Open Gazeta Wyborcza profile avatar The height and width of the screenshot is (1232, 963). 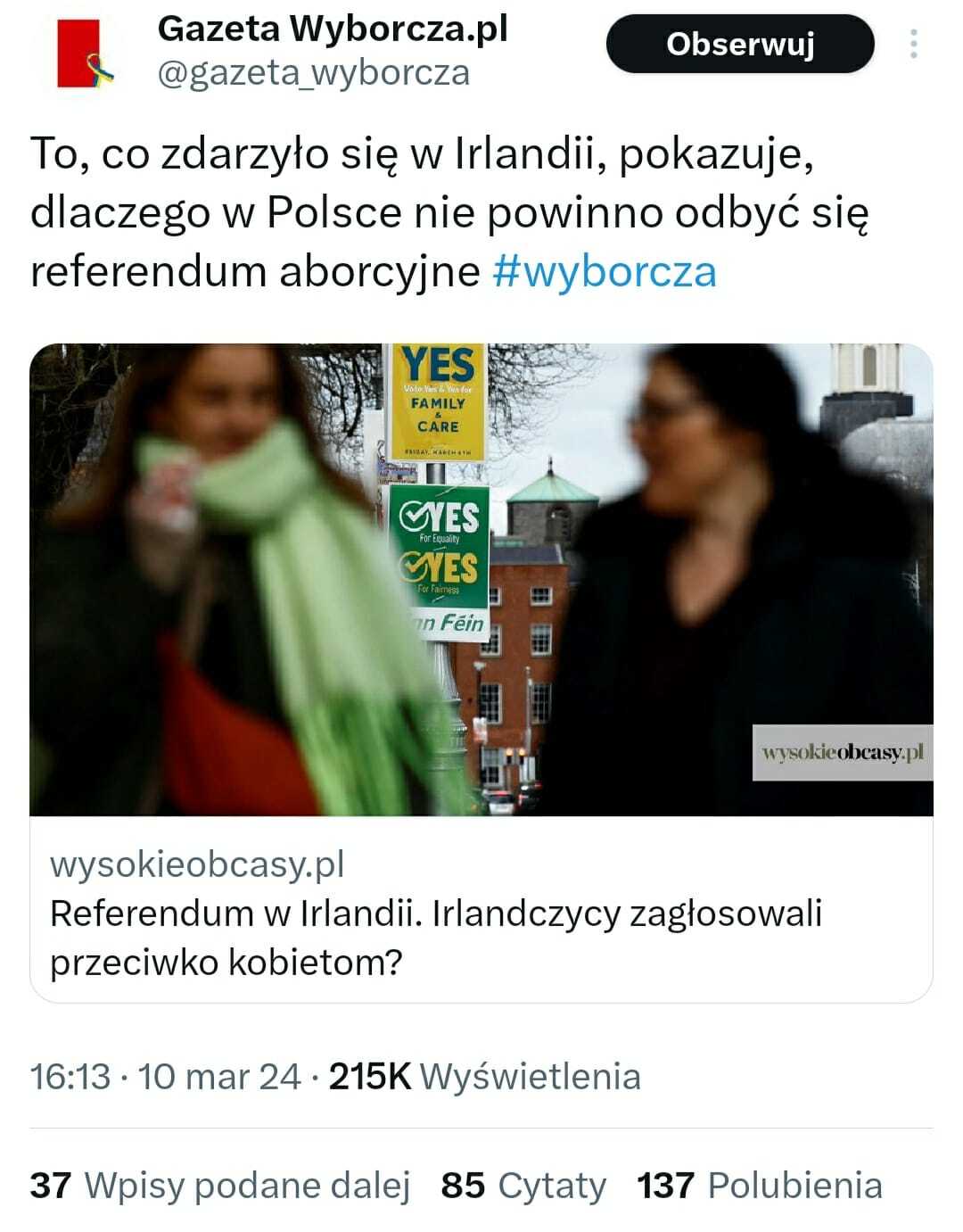(x=86, y=54)
